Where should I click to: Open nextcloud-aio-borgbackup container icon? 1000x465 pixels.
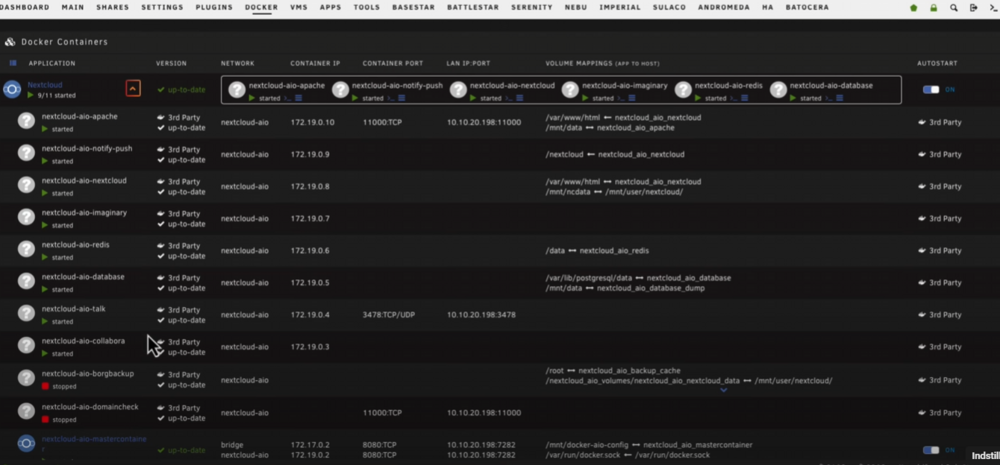tap(26, 378)
